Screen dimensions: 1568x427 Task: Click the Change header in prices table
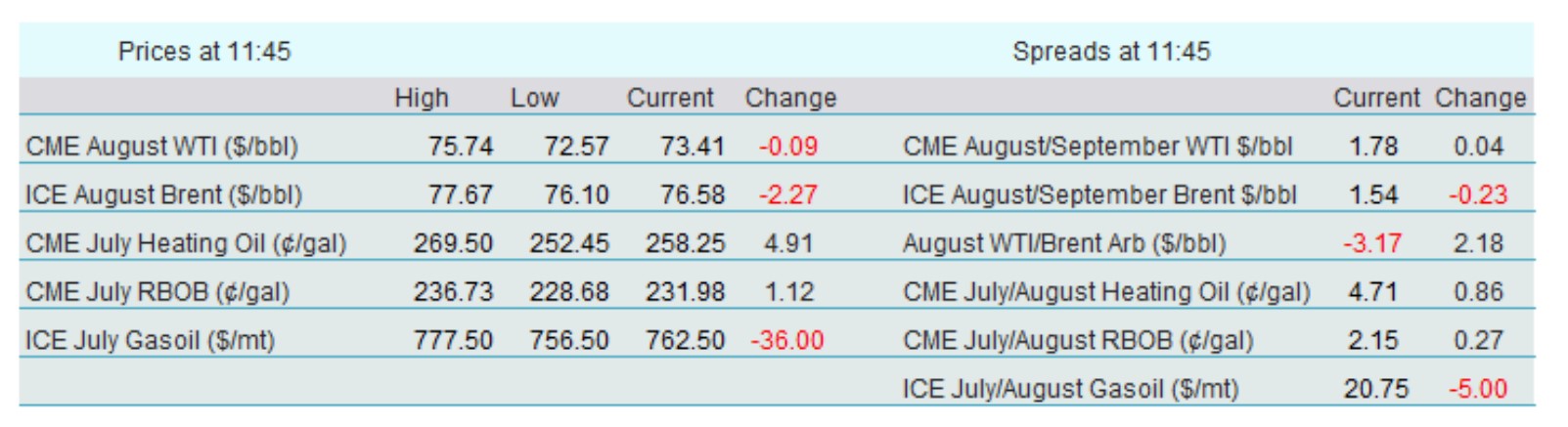point(790,98)
